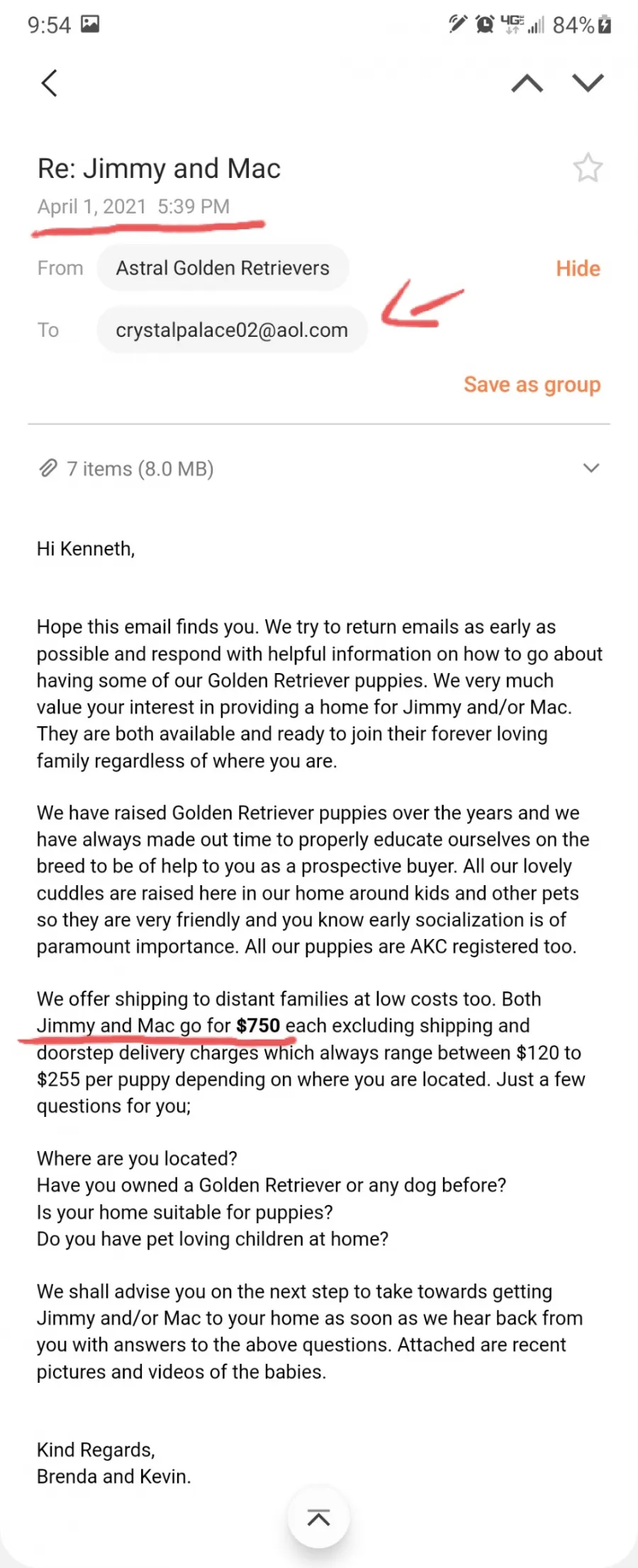Tap the April 1, 2021 date text
The height and width of the screenshot is (1568, 638).
pos(91,206)
